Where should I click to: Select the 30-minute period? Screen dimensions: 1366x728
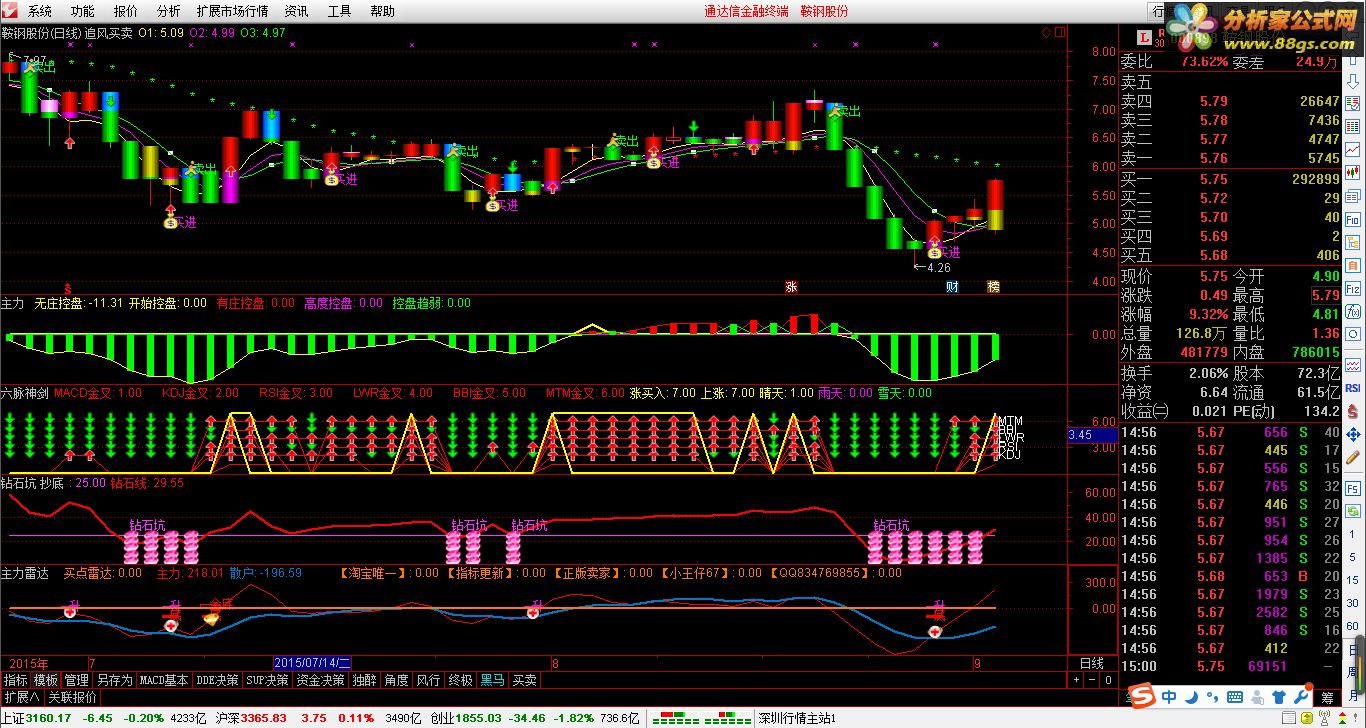point(1353,603)
